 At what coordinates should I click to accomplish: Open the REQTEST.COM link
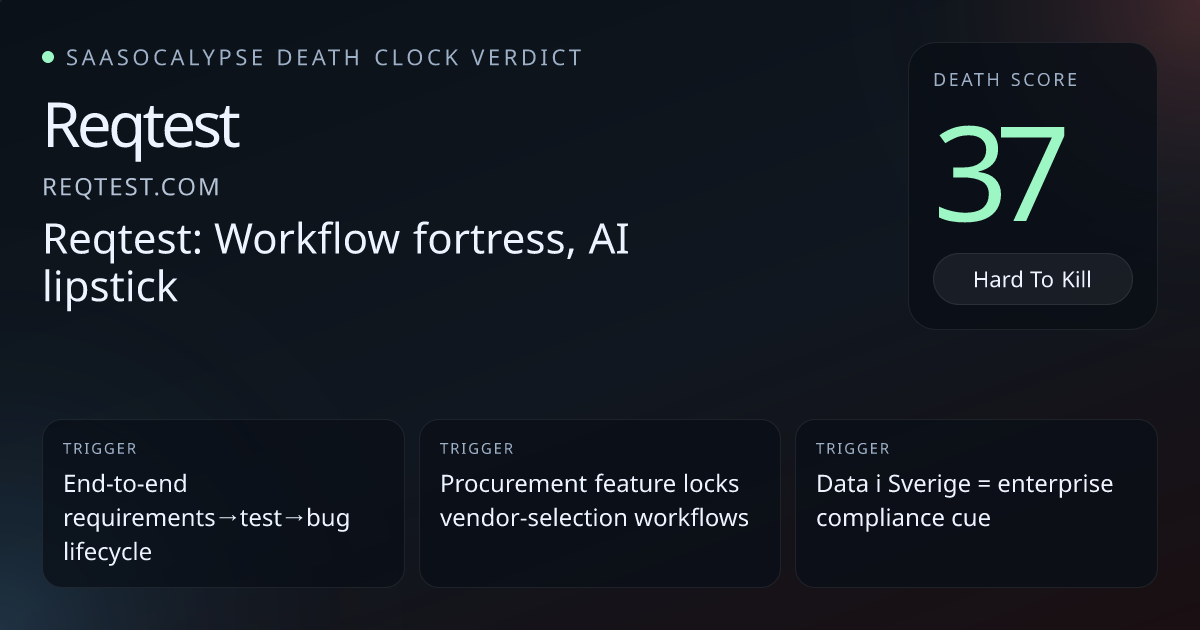point(131,187)
